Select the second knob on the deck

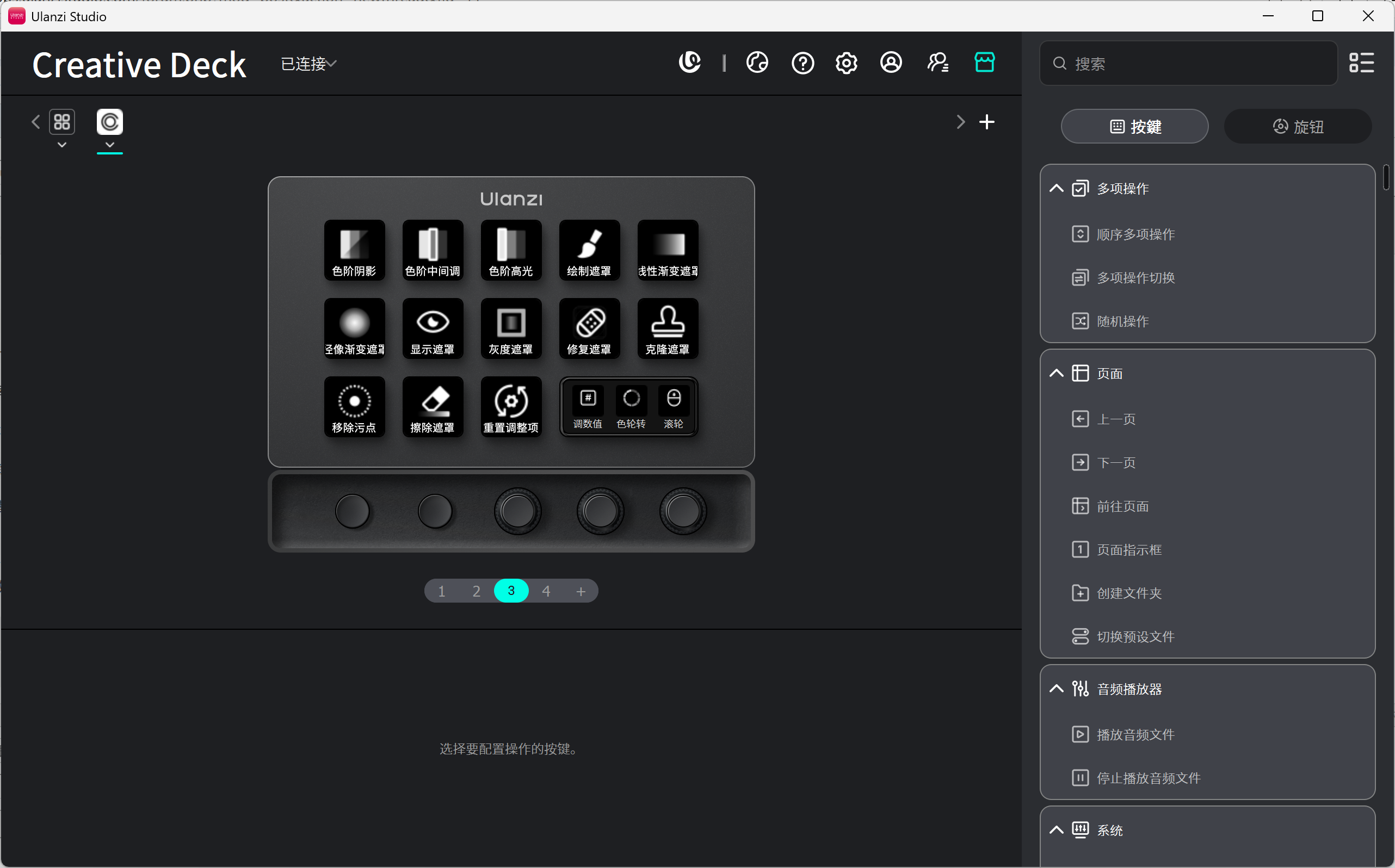coord(435,510)
